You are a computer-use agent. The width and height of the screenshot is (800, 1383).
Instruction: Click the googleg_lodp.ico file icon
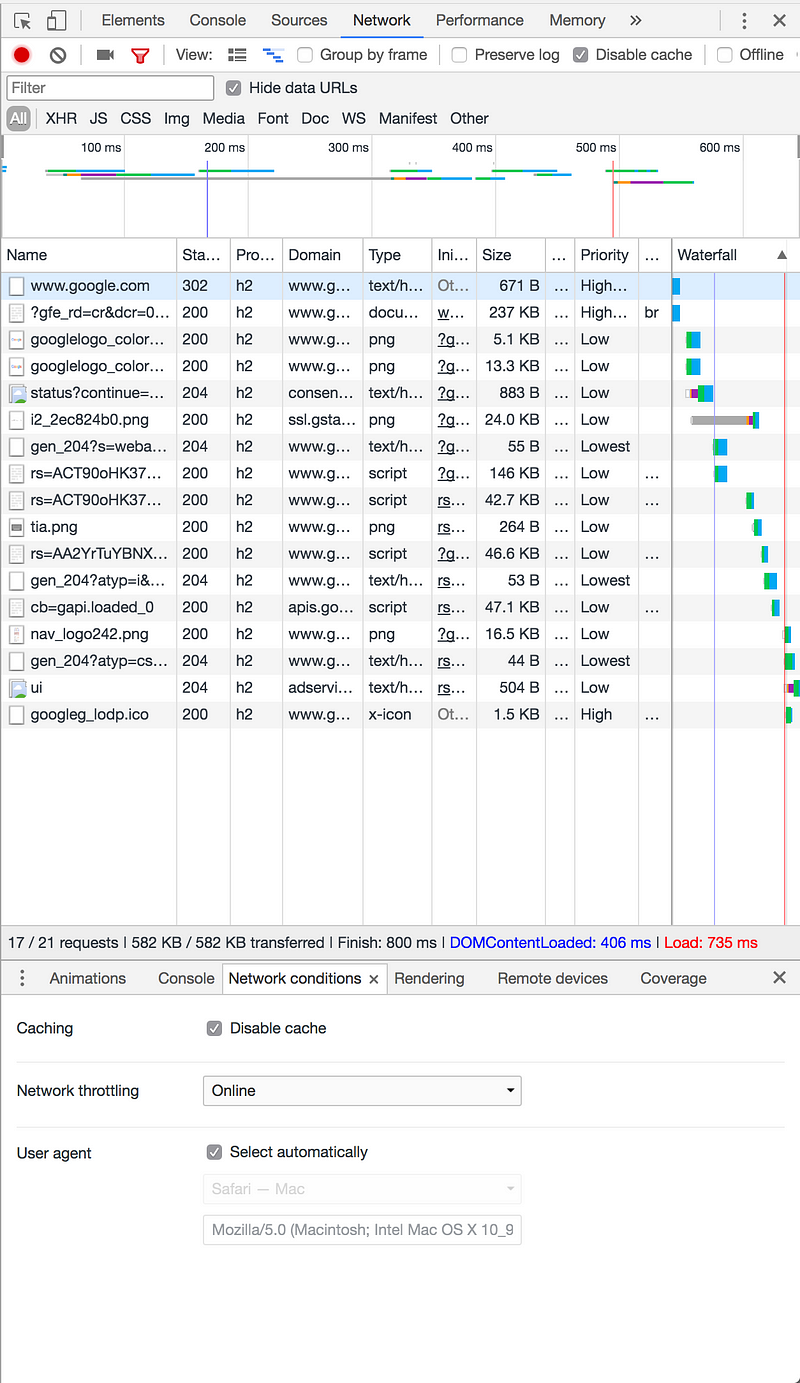(16, 715)
